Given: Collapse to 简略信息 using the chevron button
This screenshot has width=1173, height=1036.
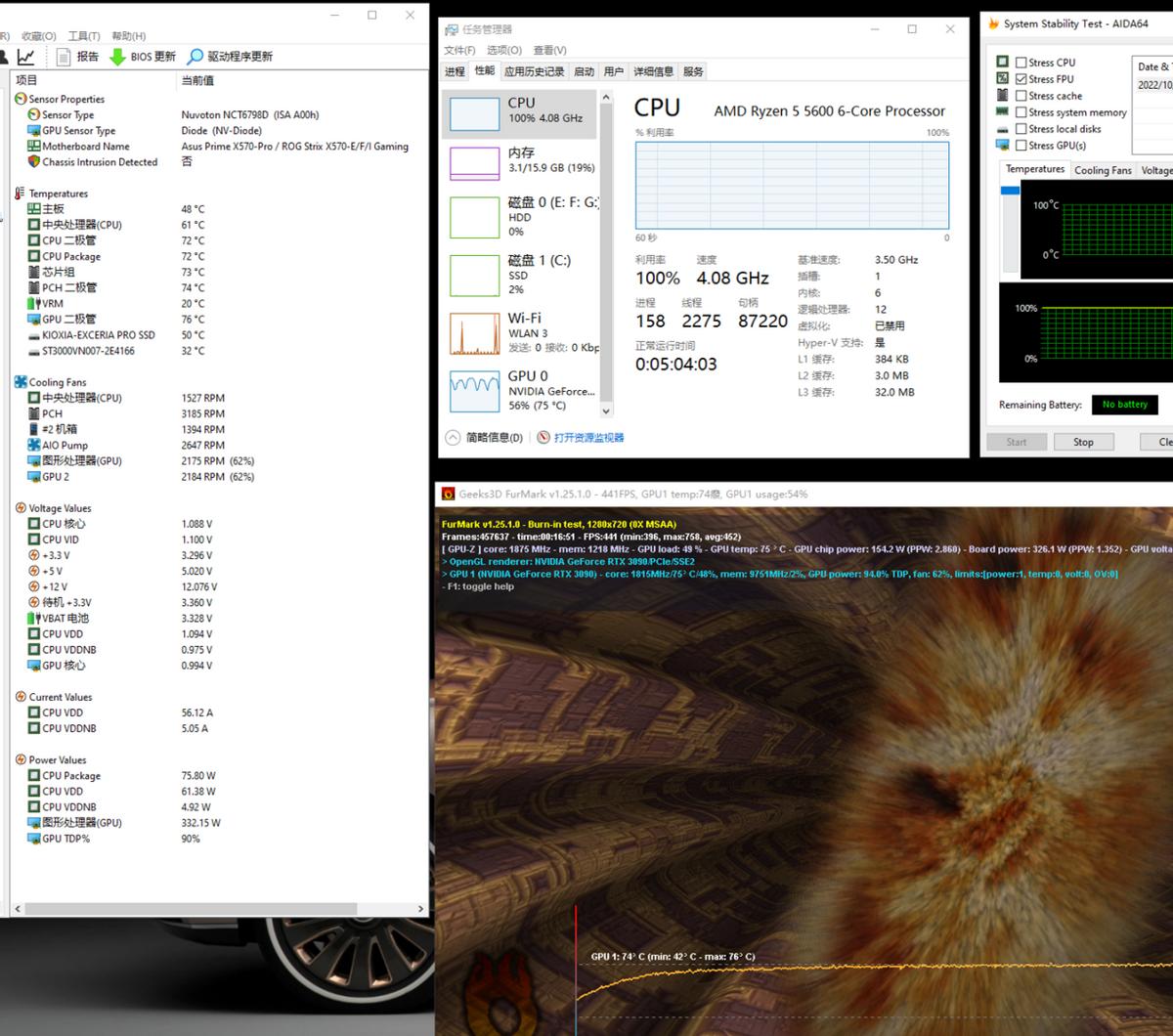Looking at the screenshot, I should click(453, 438).
